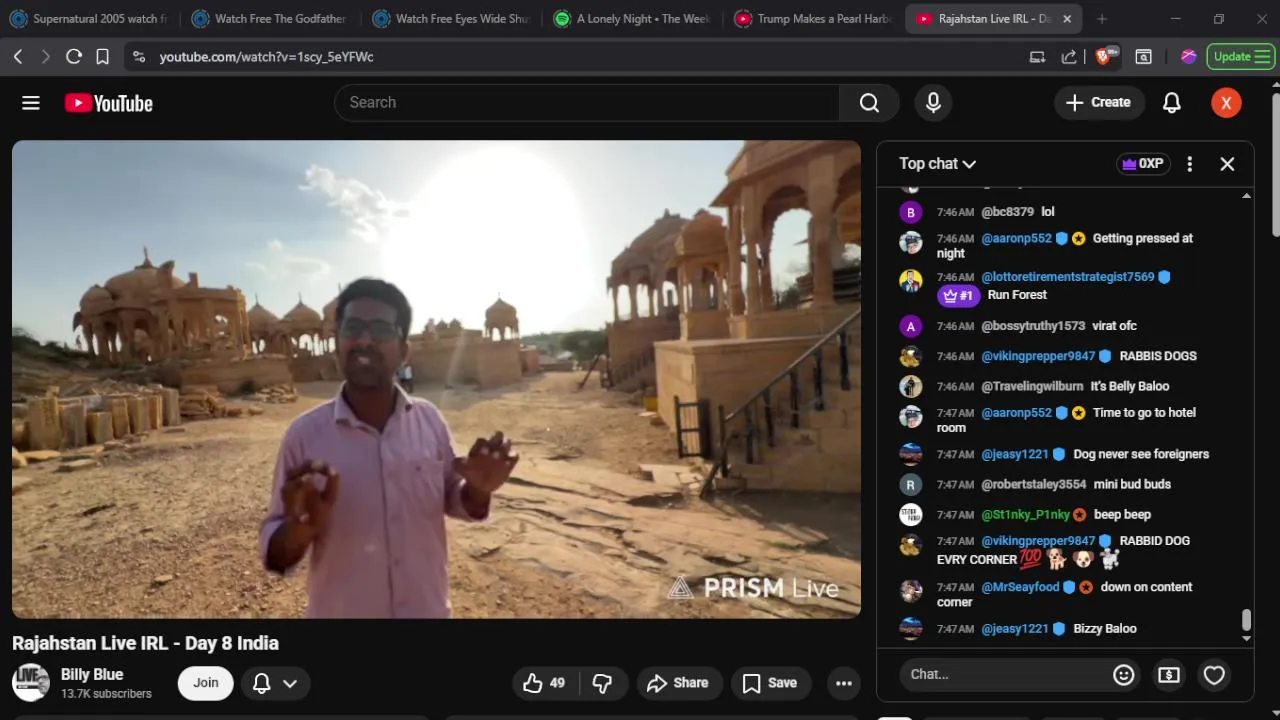Switch to Trump Makes a Pearl Harbor tab
The height and width of the screenshot is (720, 1280).
tap(813, 19)
